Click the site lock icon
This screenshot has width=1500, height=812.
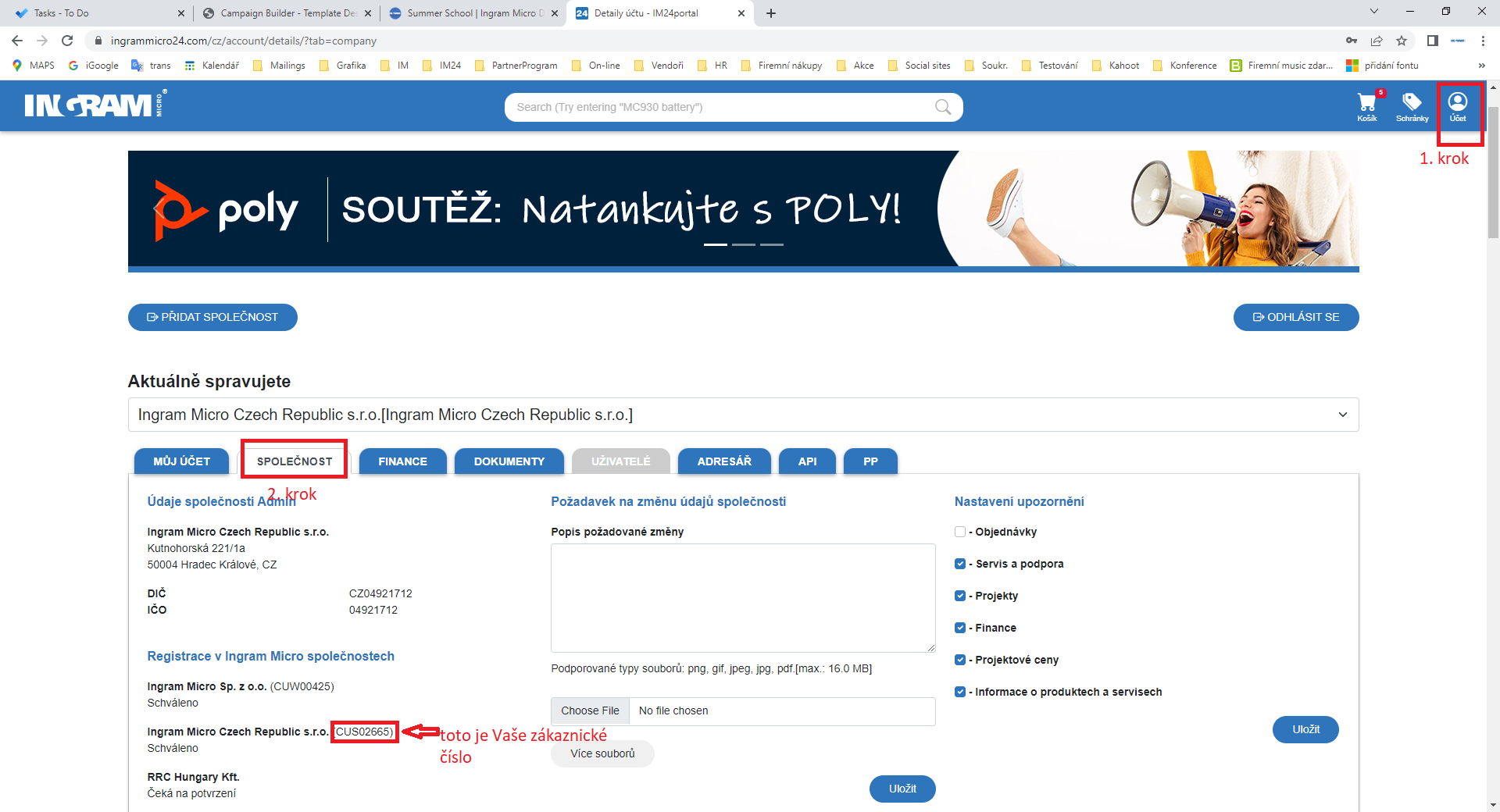point(98,41)
